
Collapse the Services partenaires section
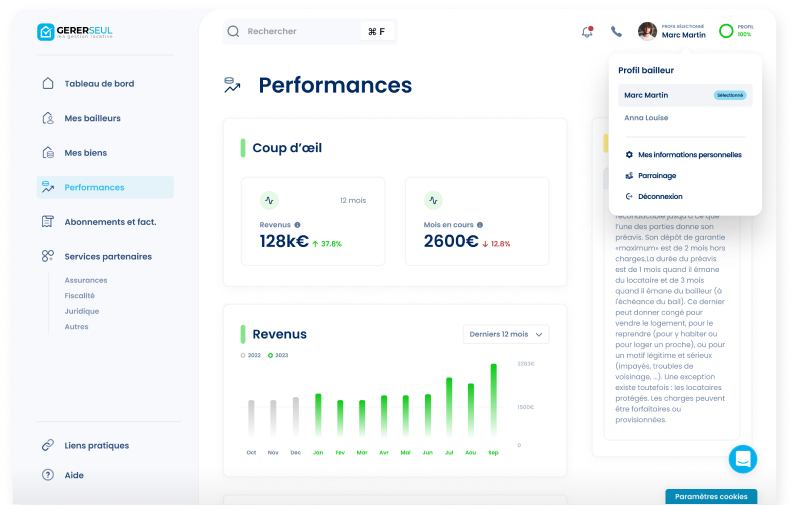pos(108,257)
